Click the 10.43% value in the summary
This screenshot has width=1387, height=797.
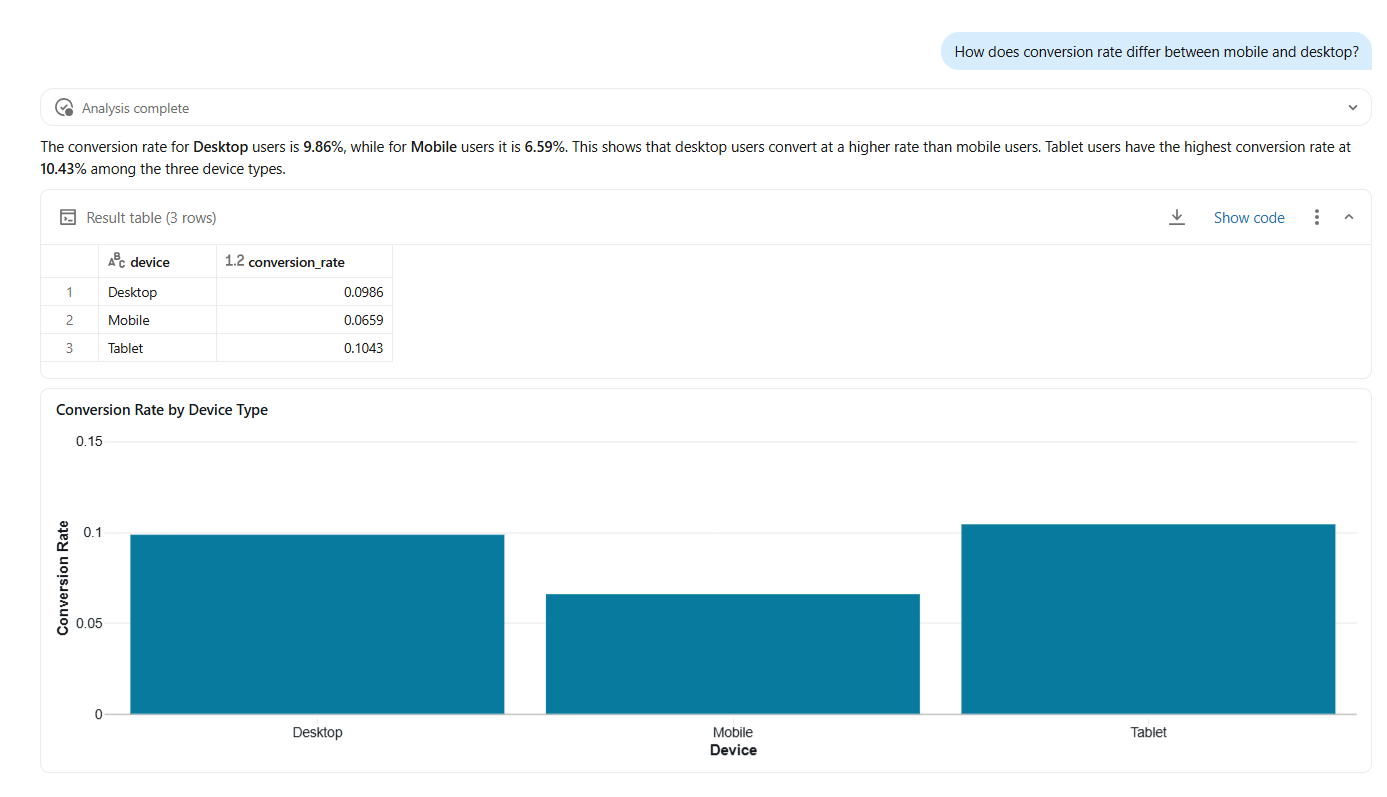(x=63, y=169)
